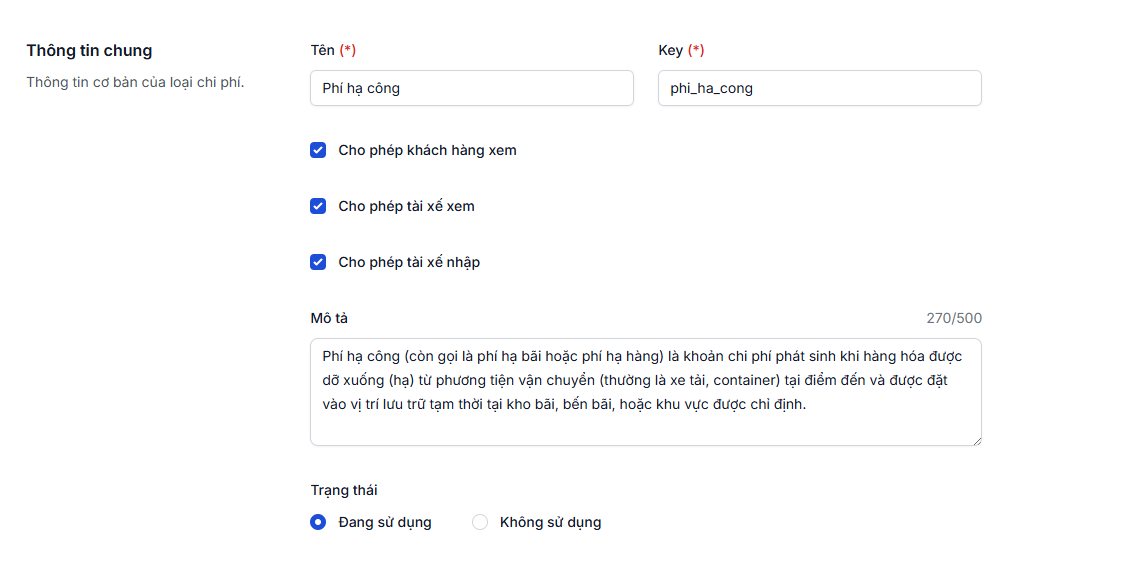Click label "Không sử dụng" next to radio
The width and height of the screenshot is (1138, 578).
point(551,522)
